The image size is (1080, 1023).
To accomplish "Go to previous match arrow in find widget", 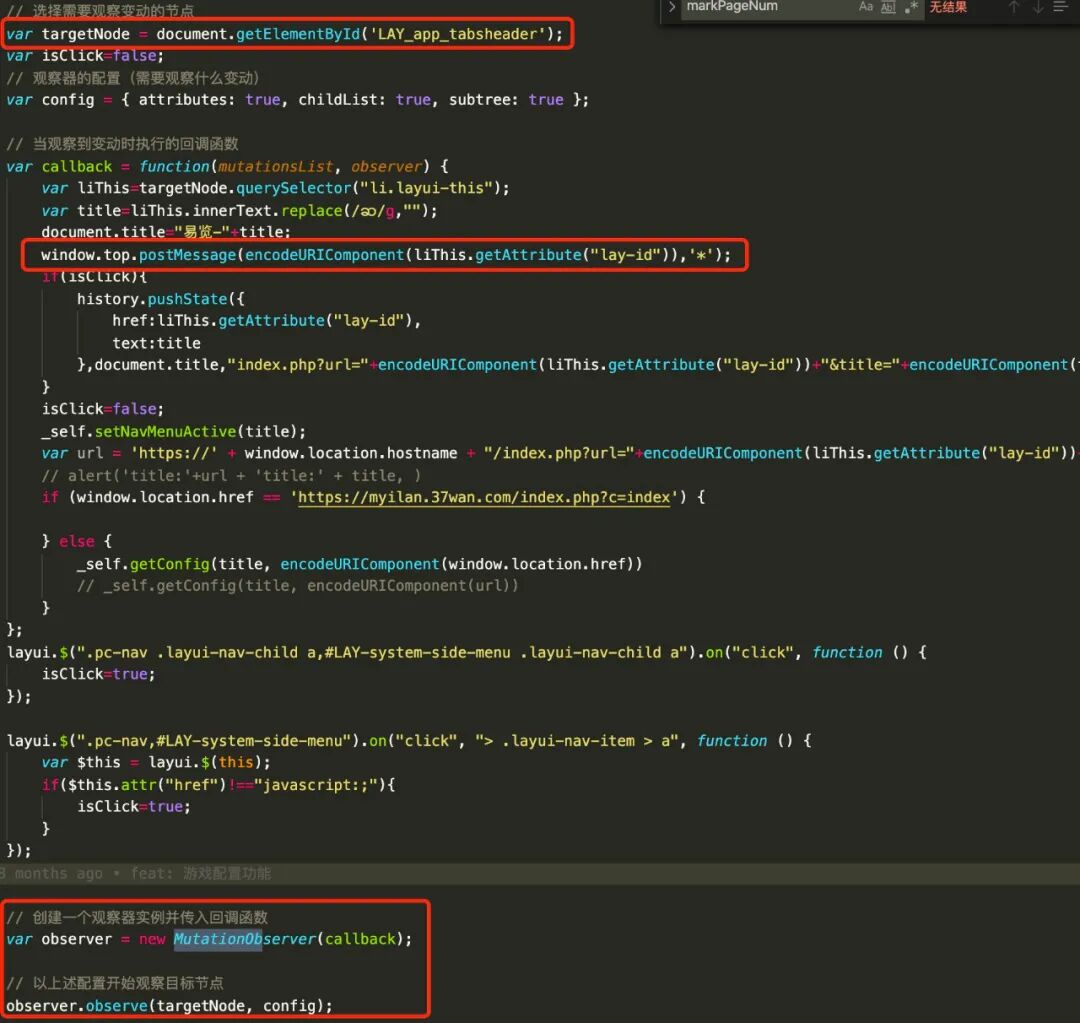I will tap(1013, 8).
